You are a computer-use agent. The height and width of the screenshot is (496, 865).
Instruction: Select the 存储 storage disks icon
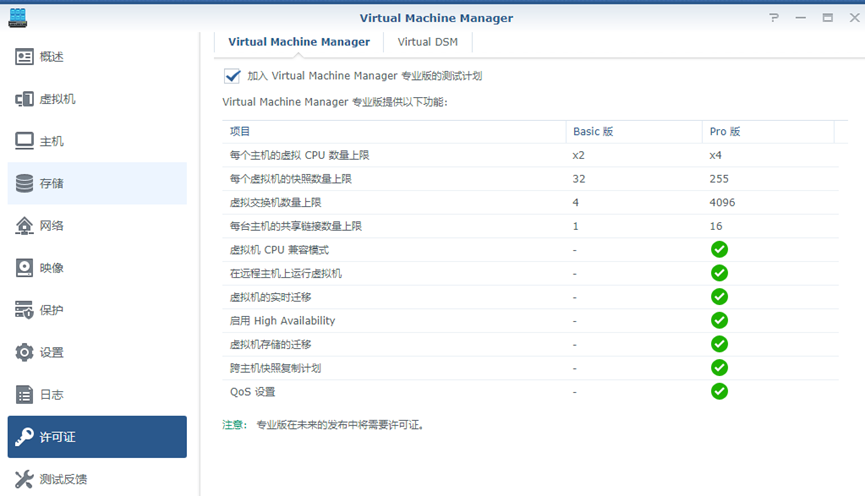point(24,183)
